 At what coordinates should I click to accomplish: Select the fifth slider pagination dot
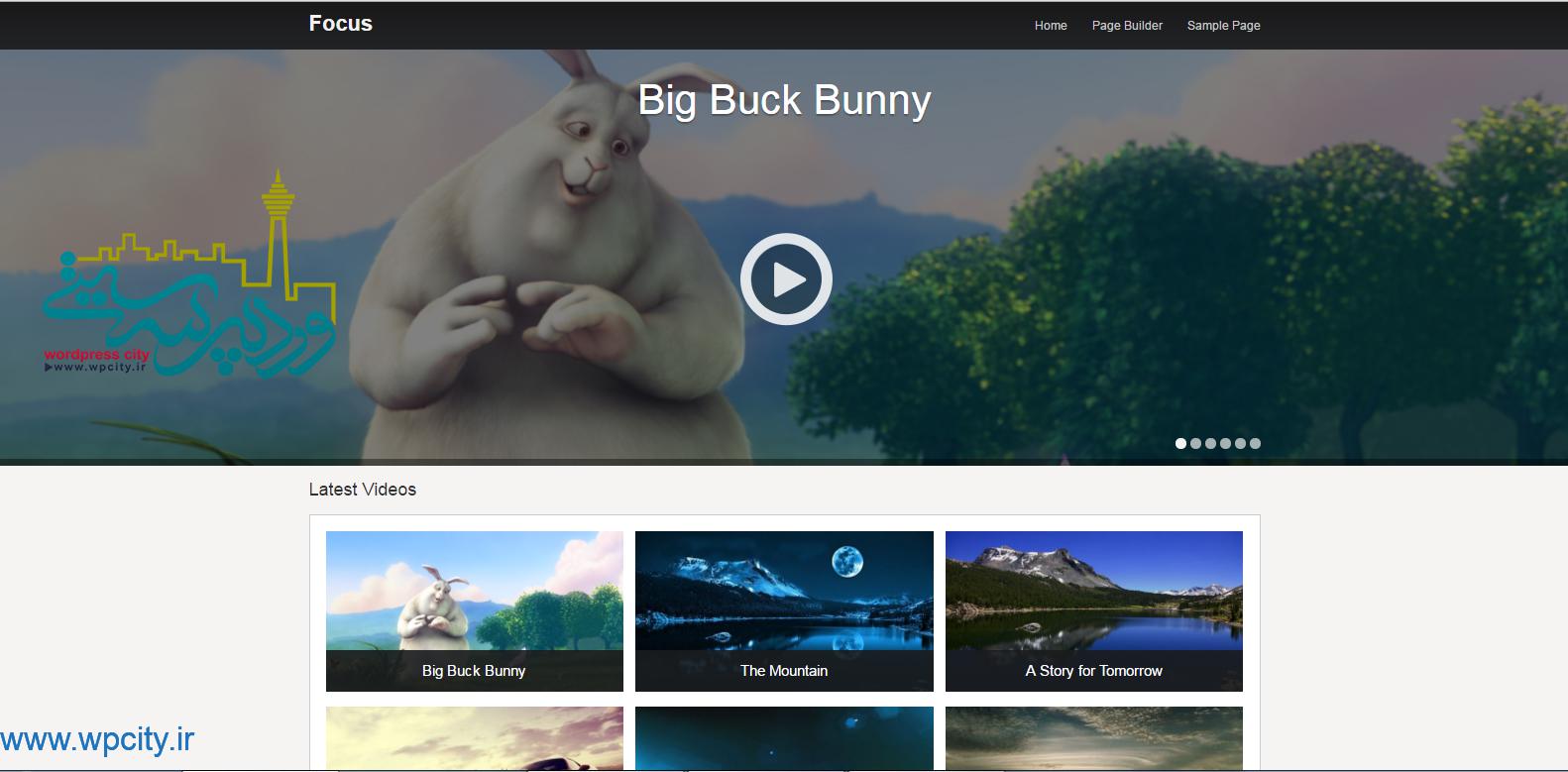tap(1240, 443)
